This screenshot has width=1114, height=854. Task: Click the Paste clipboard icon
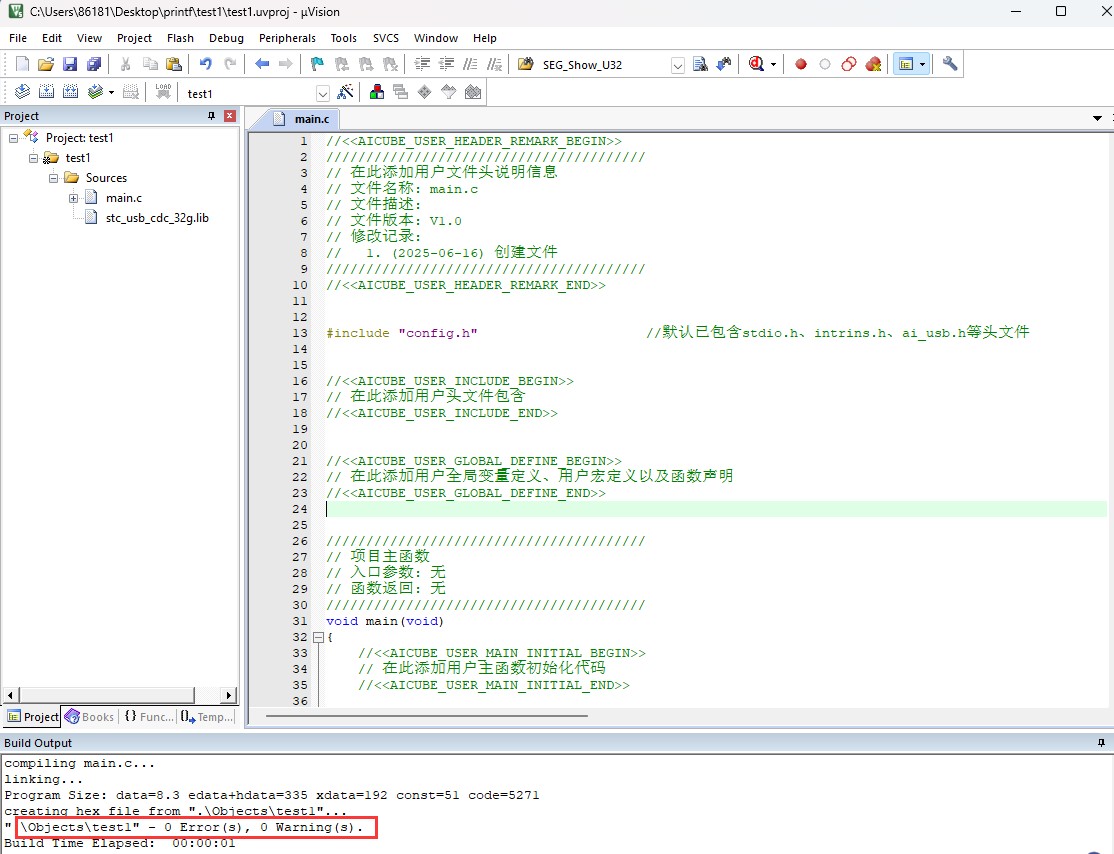pyautogui.click(x=173, y=65)
